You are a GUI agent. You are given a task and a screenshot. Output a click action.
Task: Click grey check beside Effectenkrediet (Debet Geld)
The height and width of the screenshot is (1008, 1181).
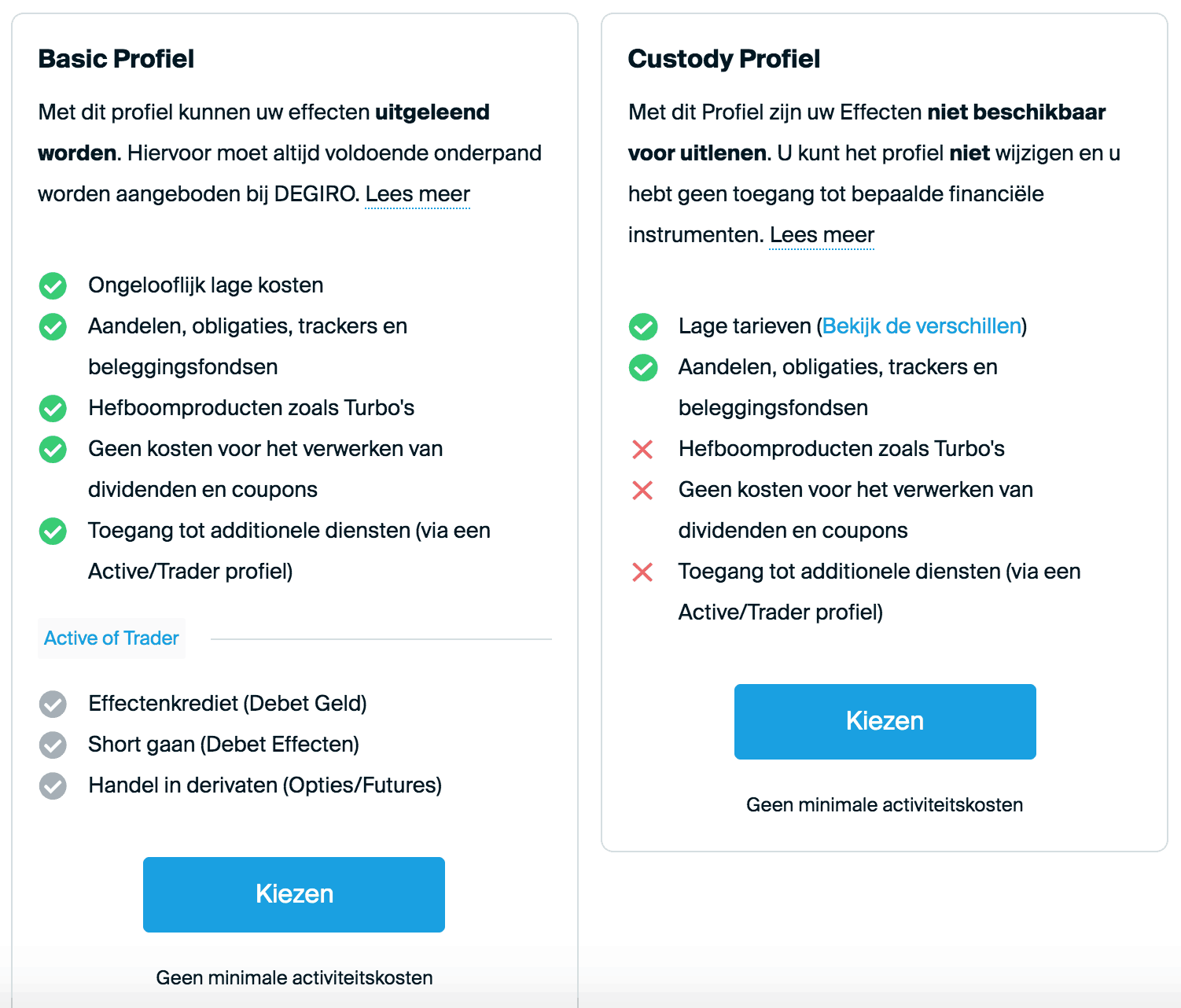click(x=53, y=704)
